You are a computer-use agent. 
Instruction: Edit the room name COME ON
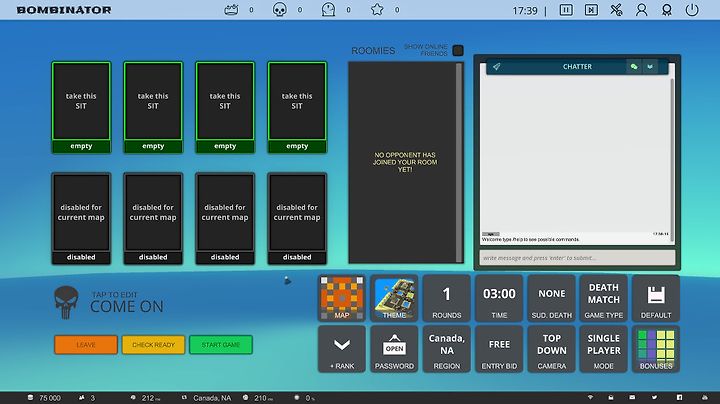127,306
